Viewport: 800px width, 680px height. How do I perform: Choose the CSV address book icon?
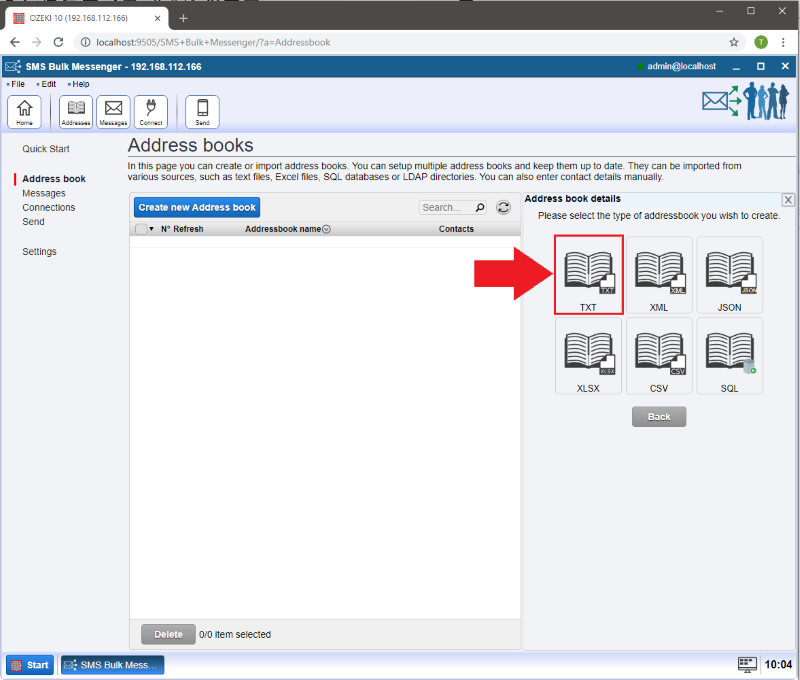658,356
